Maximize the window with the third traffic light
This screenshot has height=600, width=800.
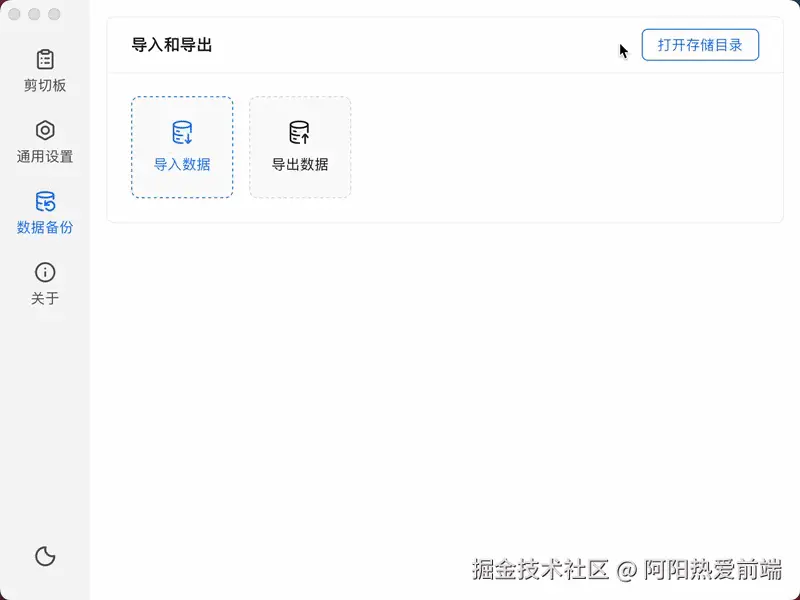pos(54,14)
